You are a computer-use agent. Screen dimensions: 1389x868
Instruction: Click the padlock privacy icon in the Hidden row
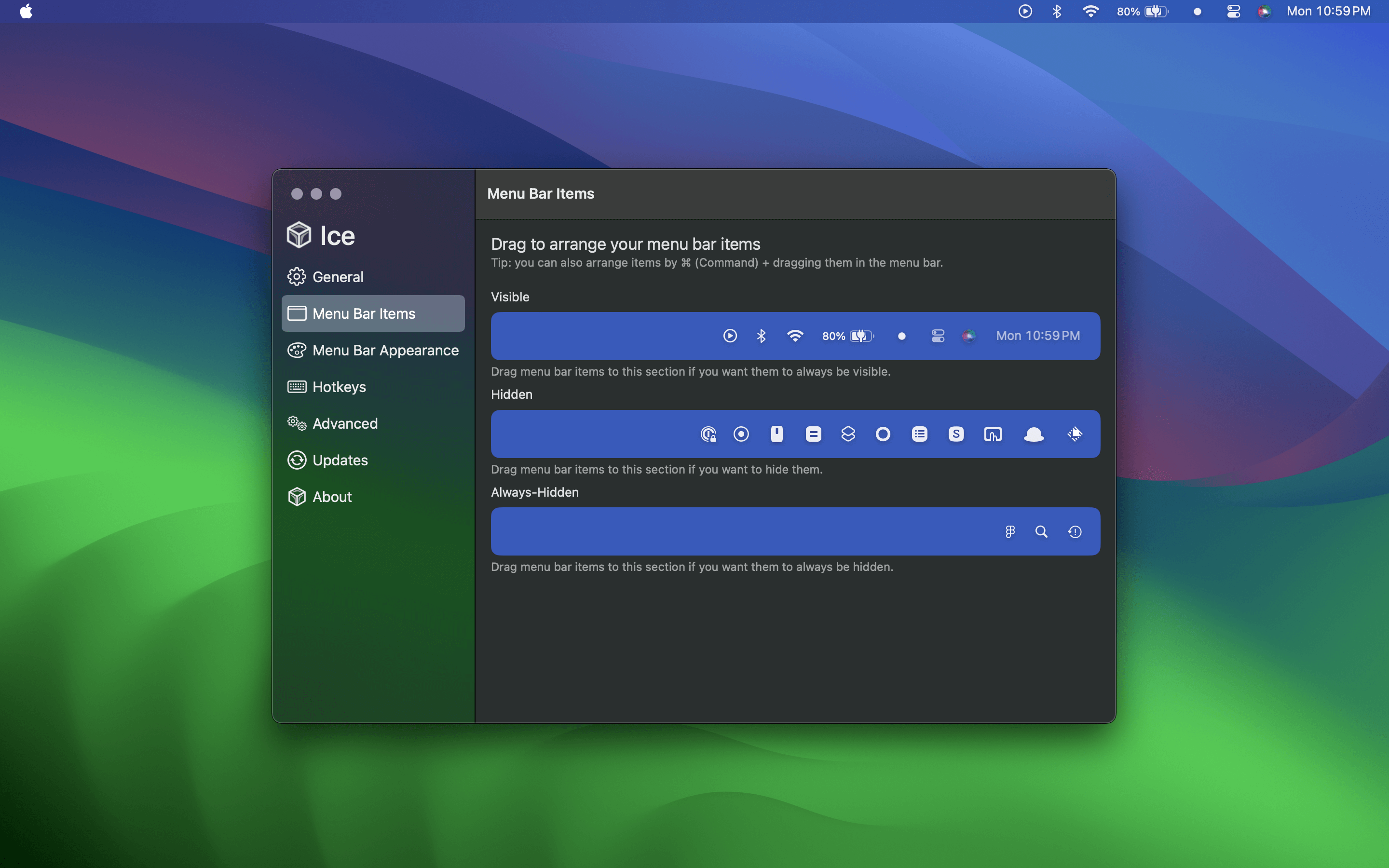click(x=709, y=434)
